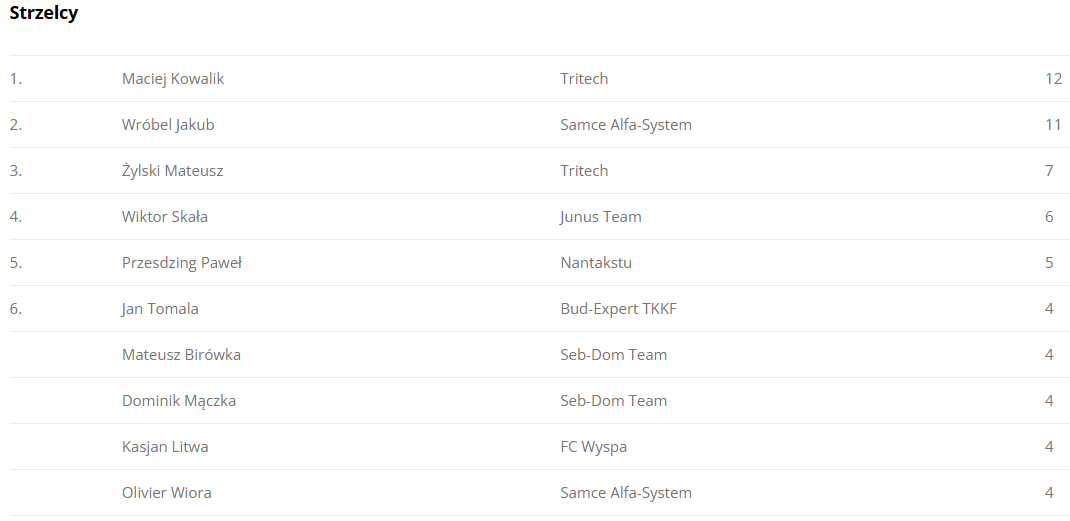Click Seb-Dom Team in Mączka row
The image size is (1070, 521).
pos(613,401)
